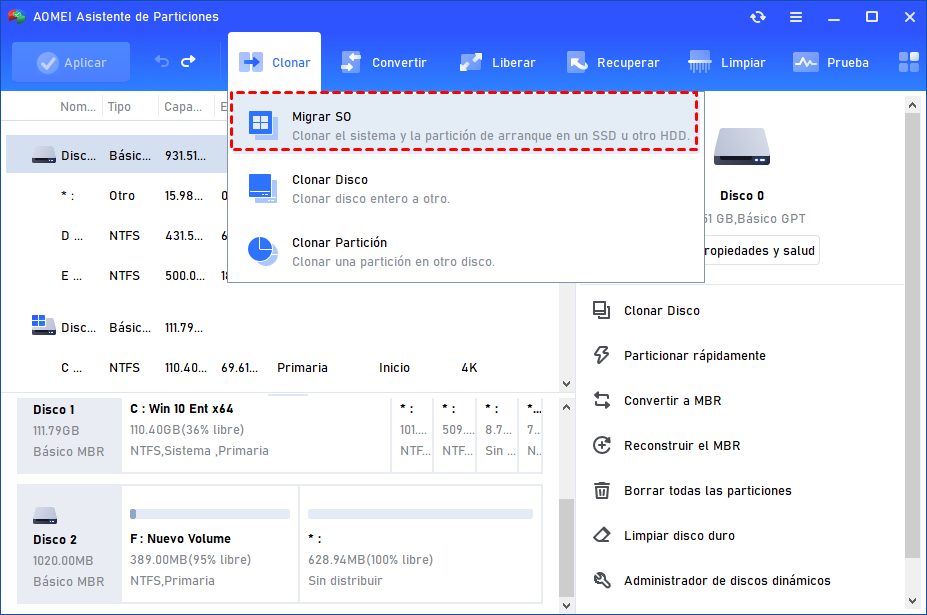927x615 pixels.
Task: Click F: Nuevo Volume usage bar
Action: pos(210,514)
